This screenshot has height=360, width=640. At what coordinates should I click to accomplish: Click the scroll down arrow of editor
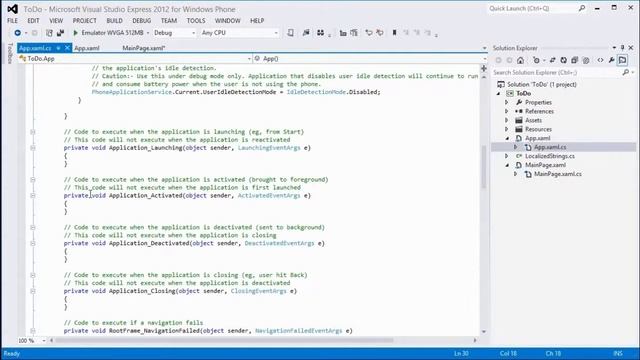484,332
